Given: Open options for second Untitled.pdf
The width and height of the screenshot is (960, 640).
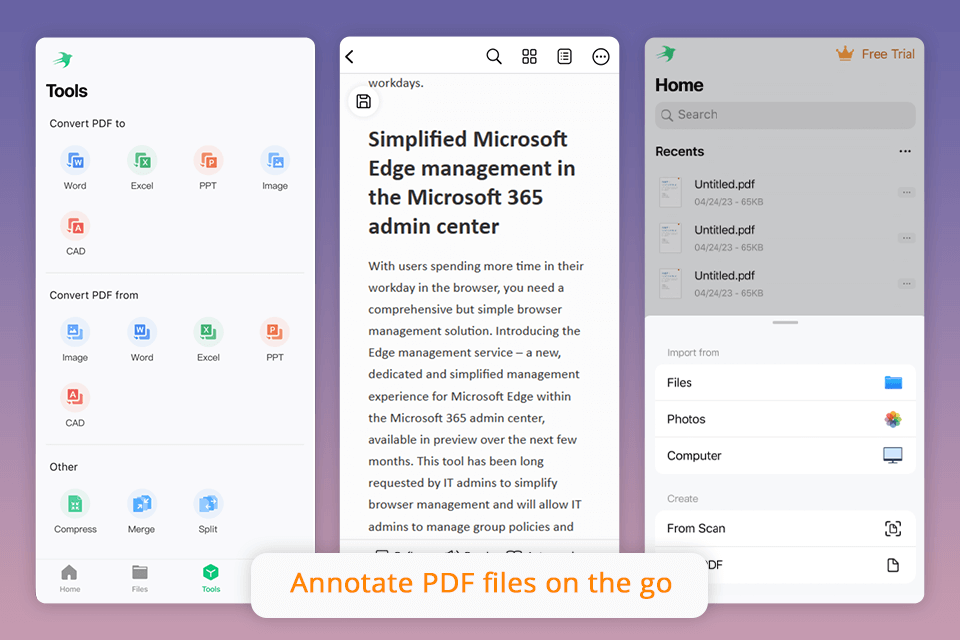Looking at the screenshot, I should pyautogui.click(x=906, y=238).
